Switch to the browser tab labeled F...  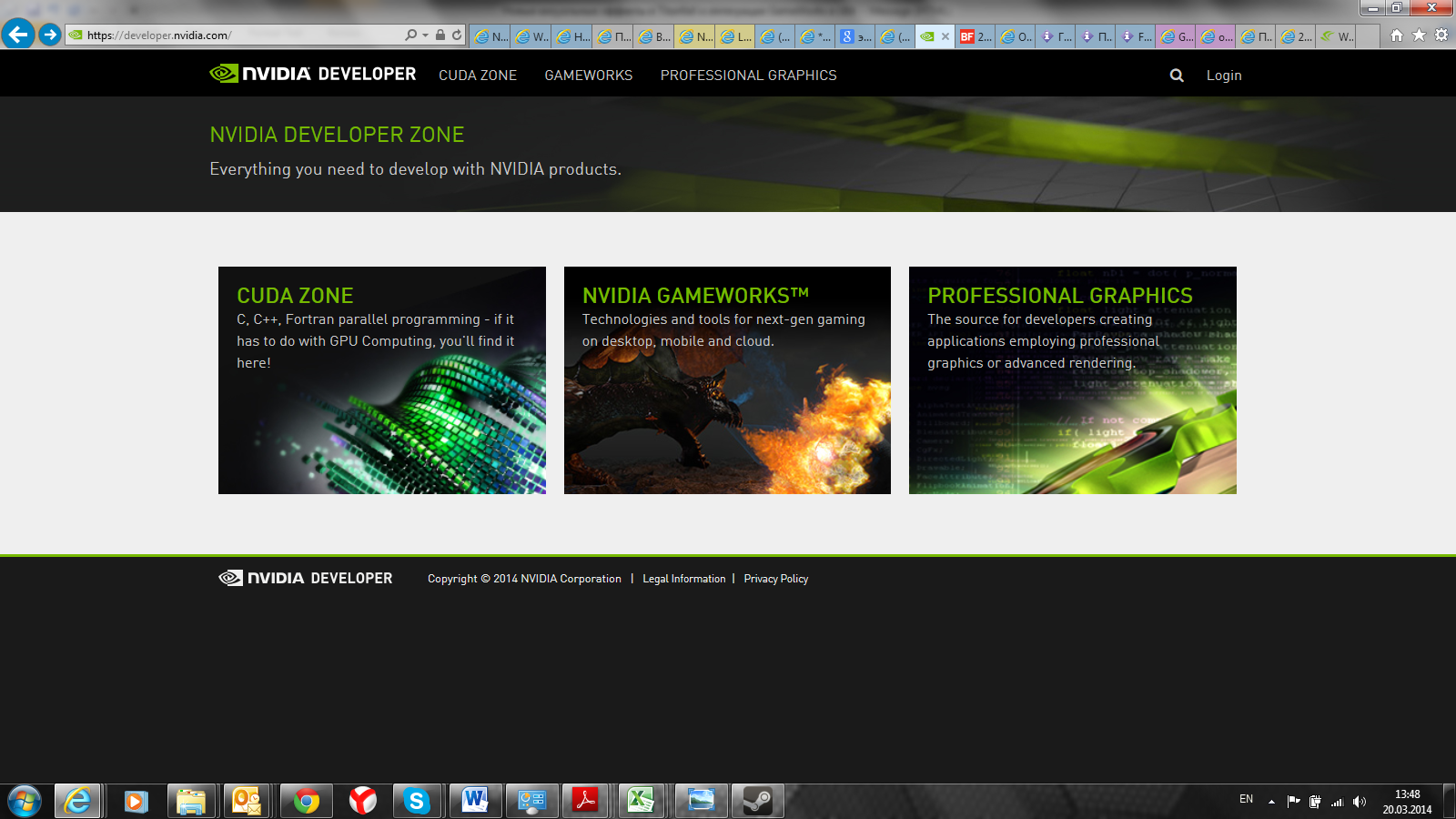tap(1136, 36)
